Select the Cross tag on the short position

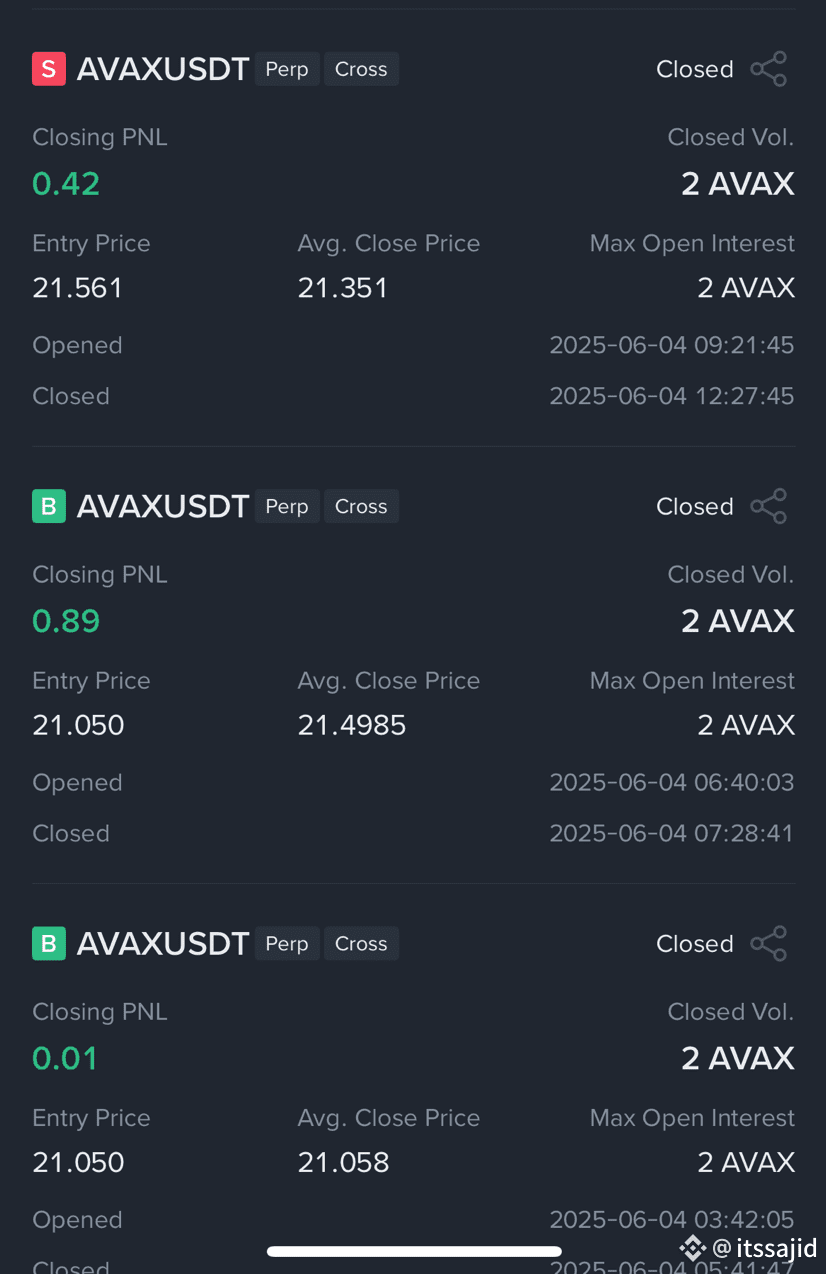tap(361, 69)
